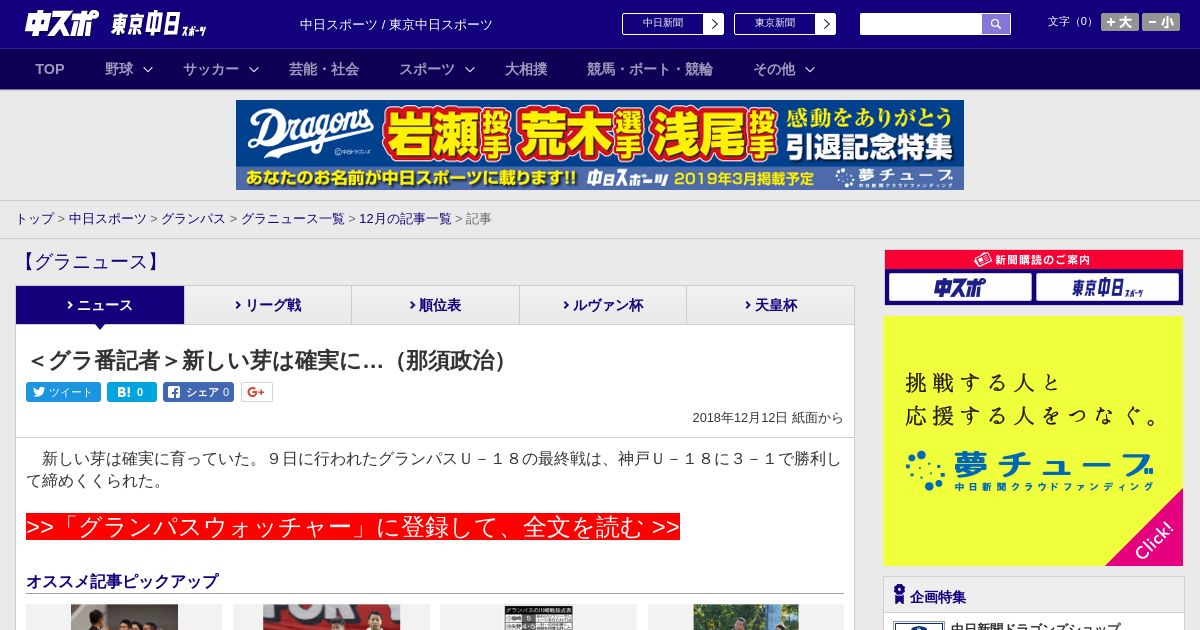The width and height of the screenshot is (1200, 630).
Task: Click the 【グラニュース】 section heading
Action: click(x=90, y=262)
